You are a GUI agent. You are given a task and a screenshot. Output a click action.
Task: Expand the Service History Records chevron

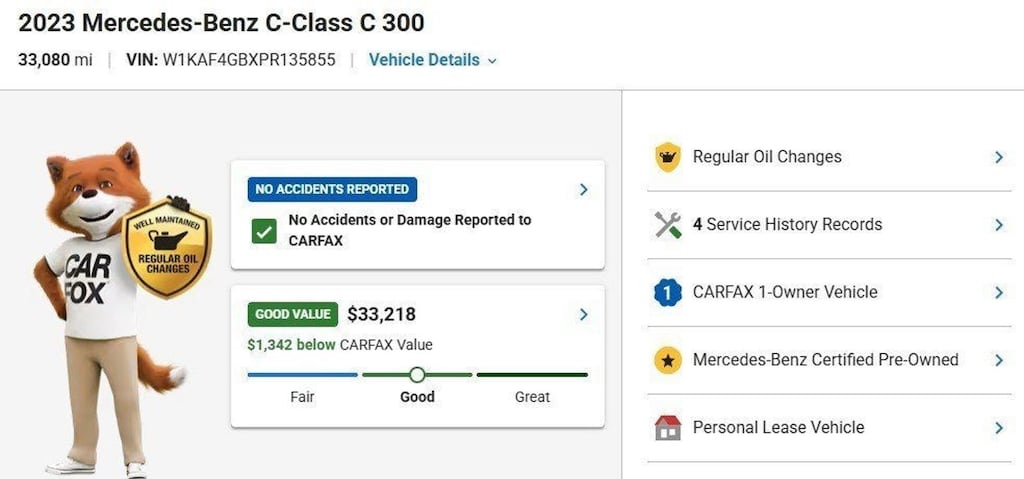coord(999,225)
